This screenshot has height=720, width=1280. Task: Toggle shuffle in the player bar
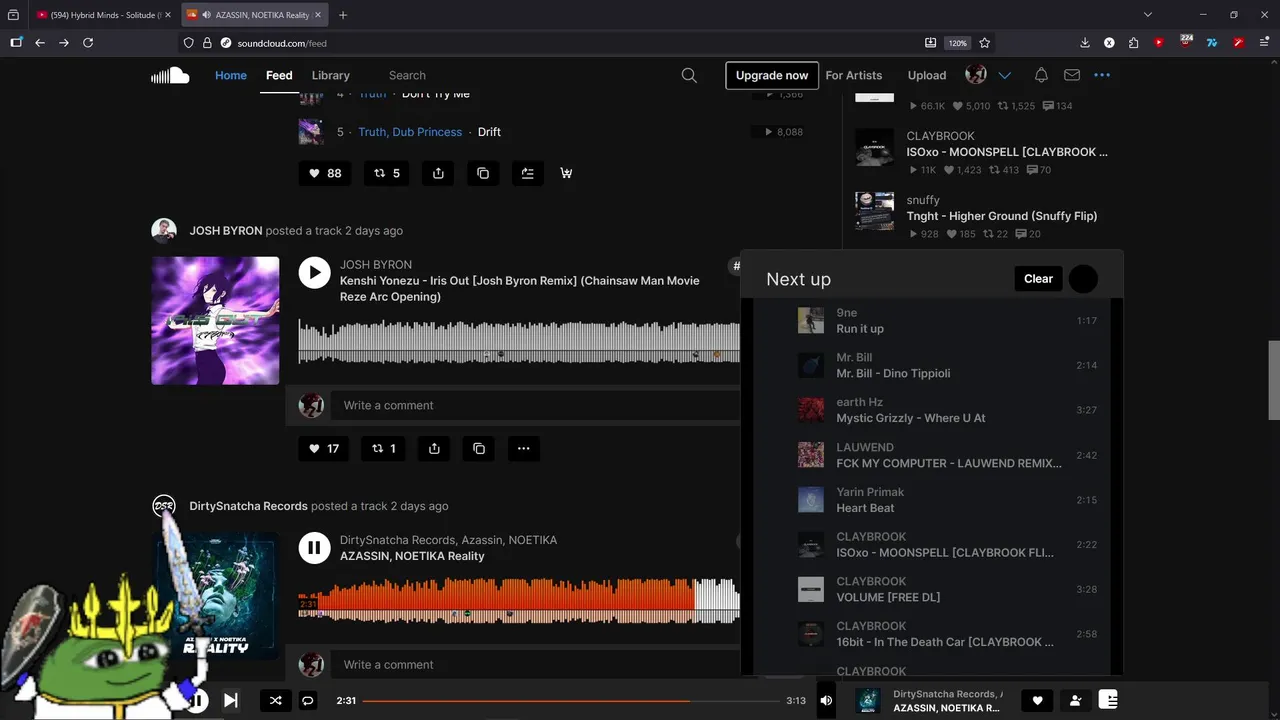[275, 700]
